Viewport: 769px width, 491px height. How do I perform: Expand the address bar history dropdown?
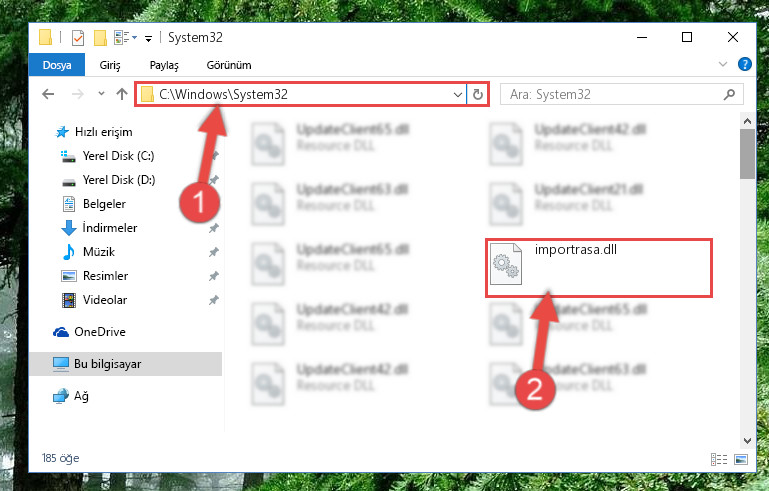[x=458, y=94]
